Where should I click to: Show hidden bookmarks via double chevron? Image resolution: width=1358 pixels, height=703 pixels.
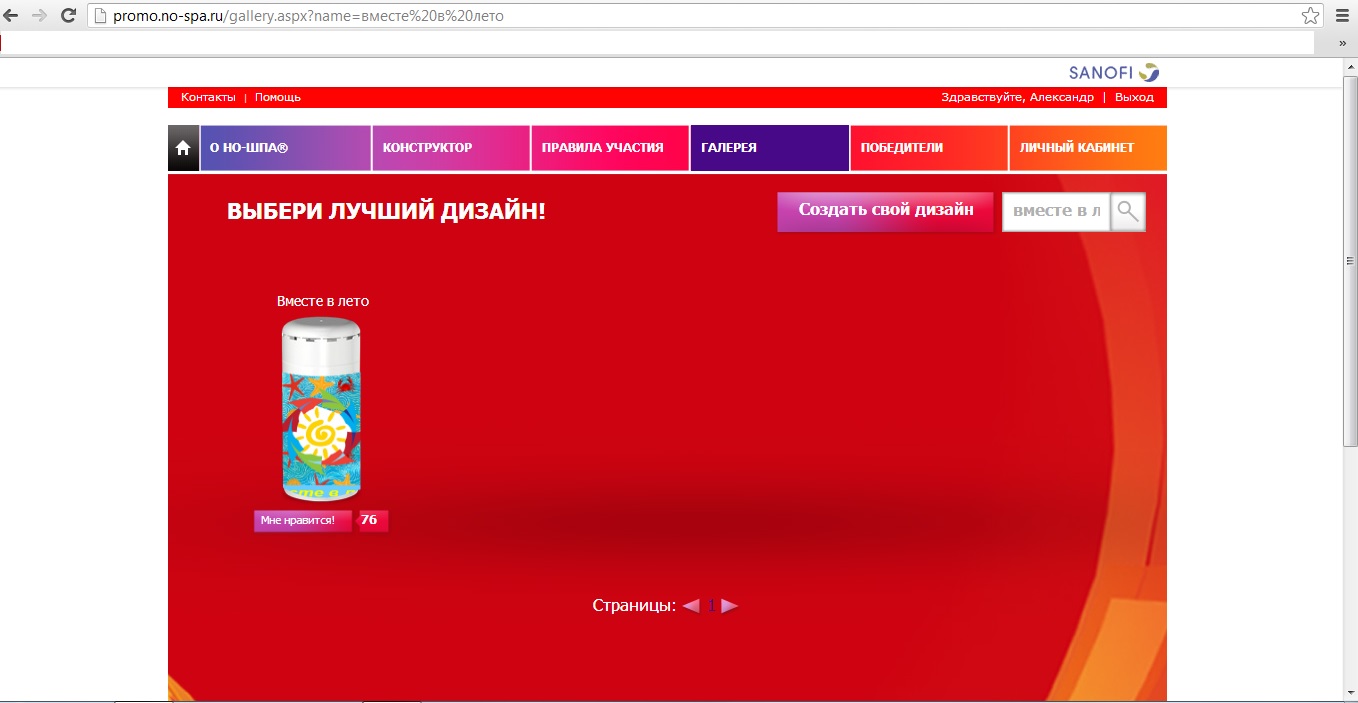(x=1343, y=43)
